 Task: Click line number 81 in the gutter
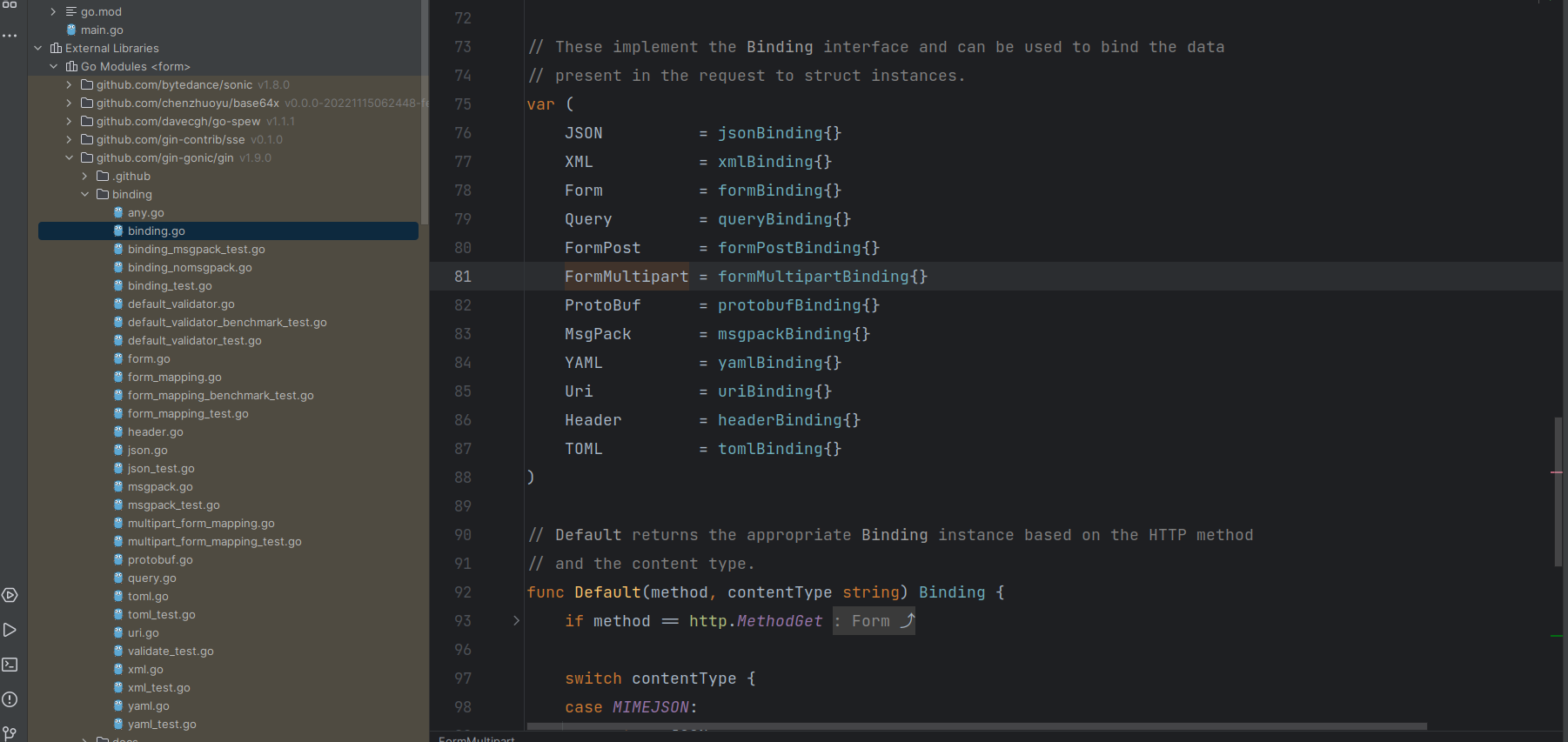[x=463, y=277]
